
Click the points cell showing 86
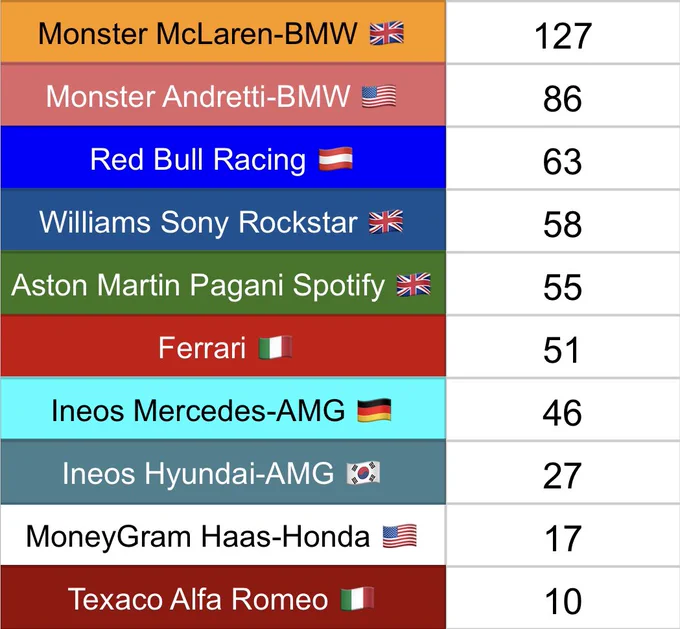coord(563,95)
